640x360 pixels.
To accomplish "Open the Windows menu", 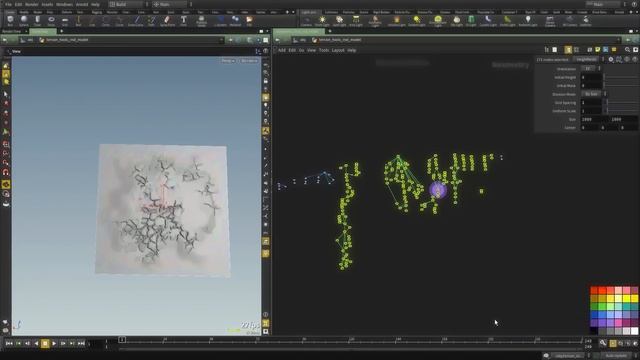I will [x=64, y=4].
